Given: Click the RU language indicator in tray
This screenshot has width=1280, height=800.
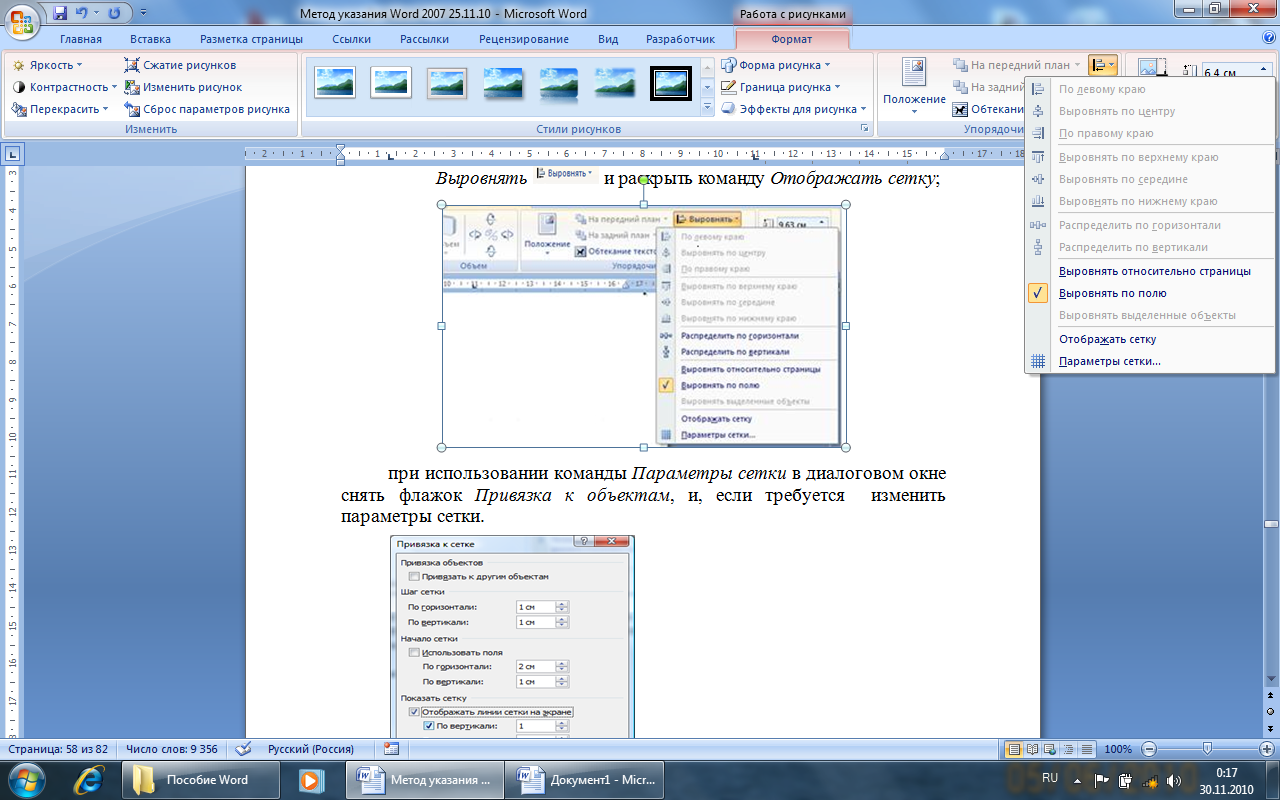Looking at the screenshot, I should [x=1050, y=777].
